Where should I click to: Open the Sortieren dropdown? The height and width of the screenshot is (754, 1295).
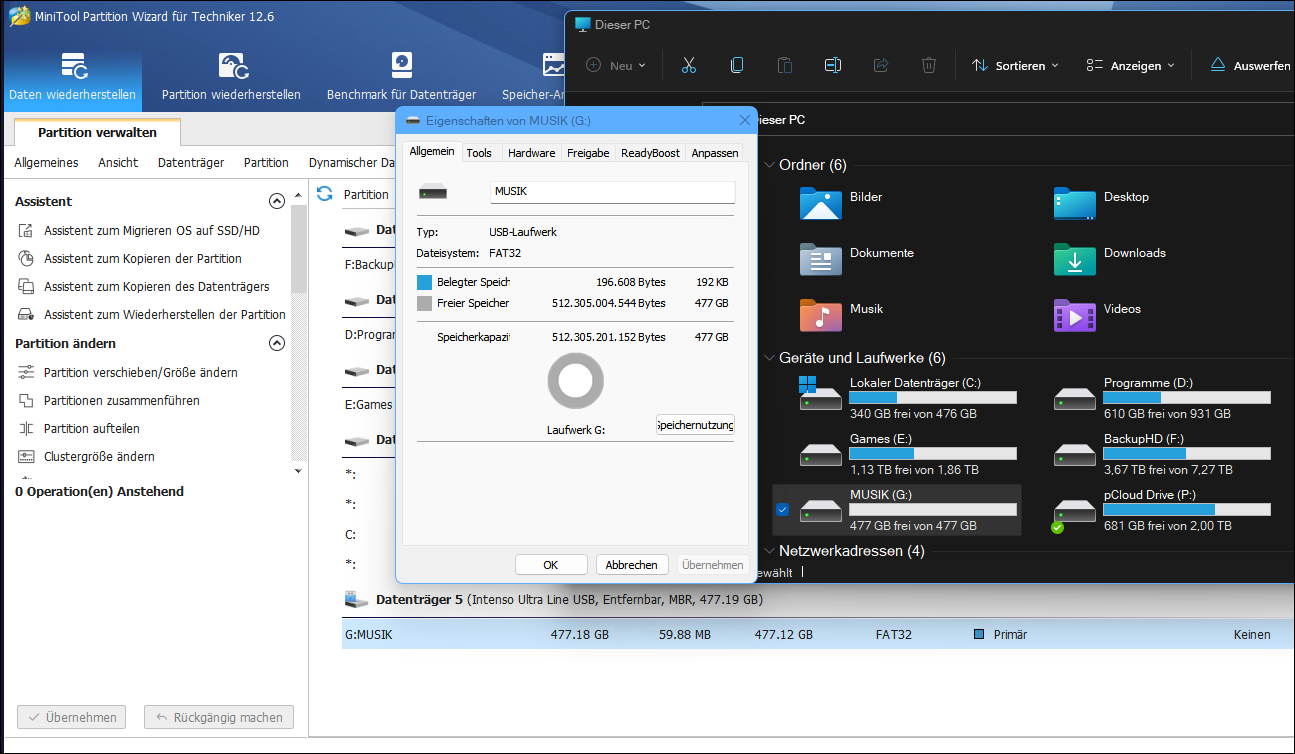click(1015, 65)
